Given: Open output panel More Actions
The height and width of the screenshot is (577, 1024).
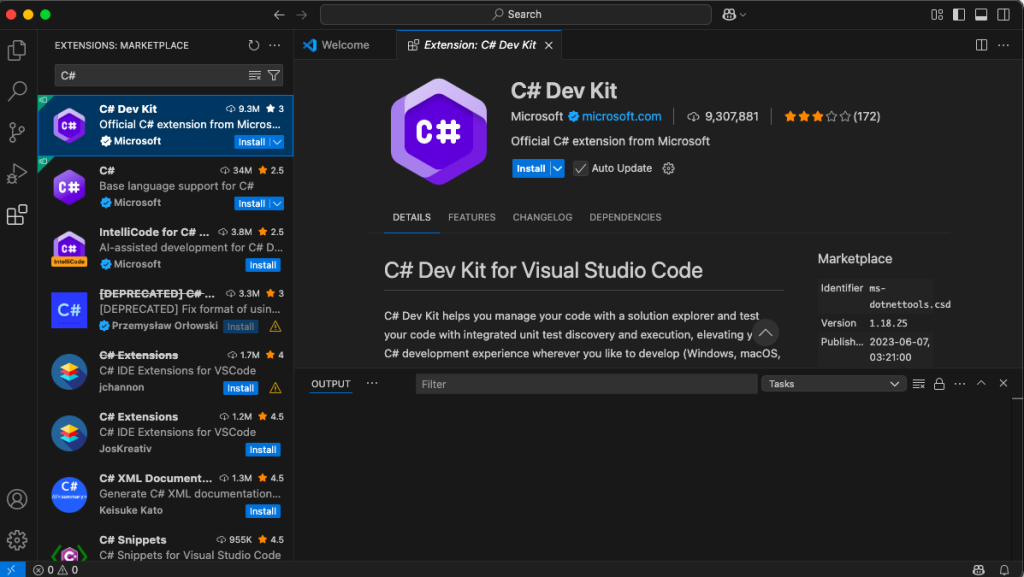Looking at the screenshot, I should [x=959, y=384].
